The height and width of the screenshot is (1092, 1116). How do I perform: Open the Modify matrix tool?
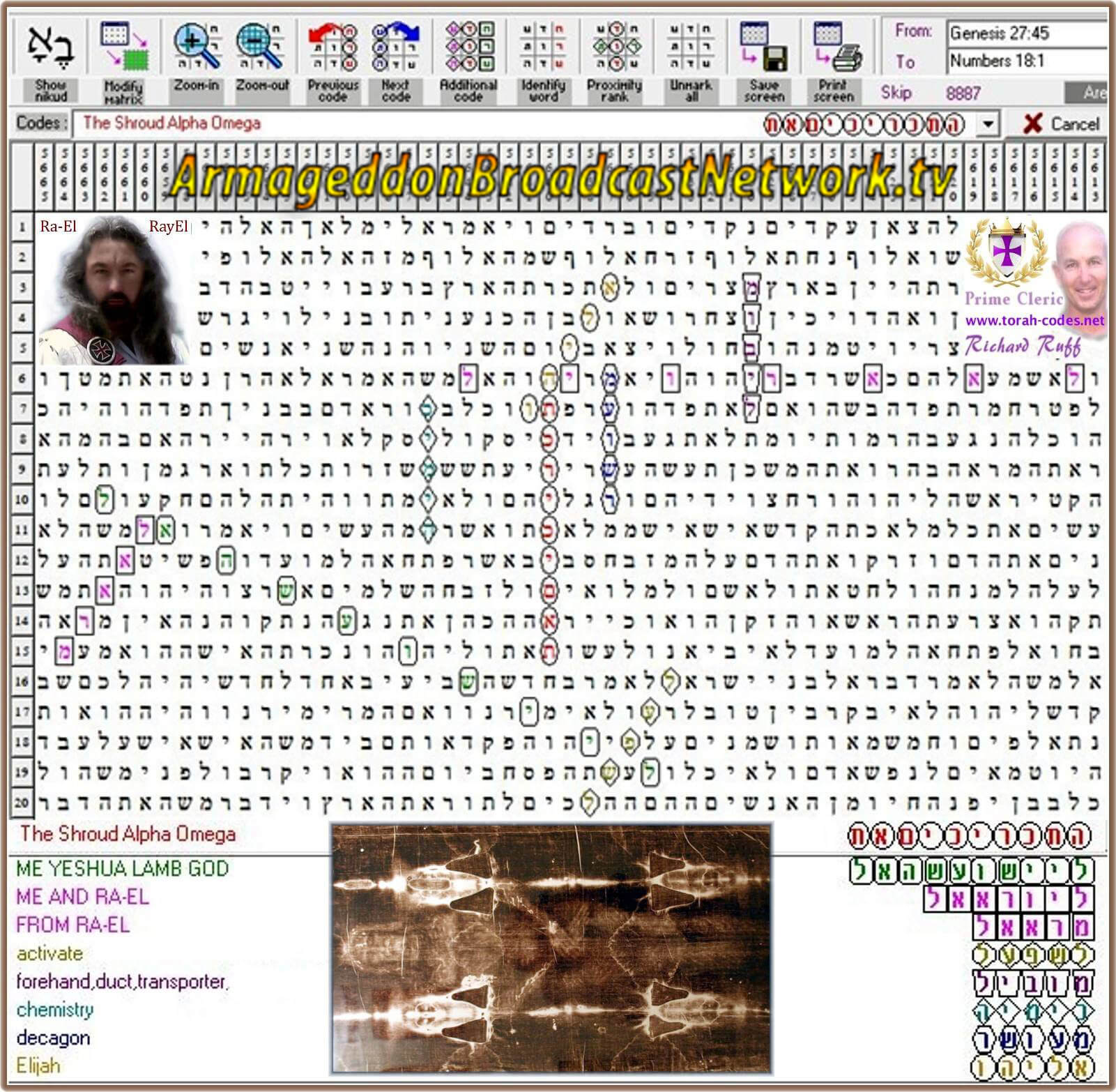tap(124, 45)
